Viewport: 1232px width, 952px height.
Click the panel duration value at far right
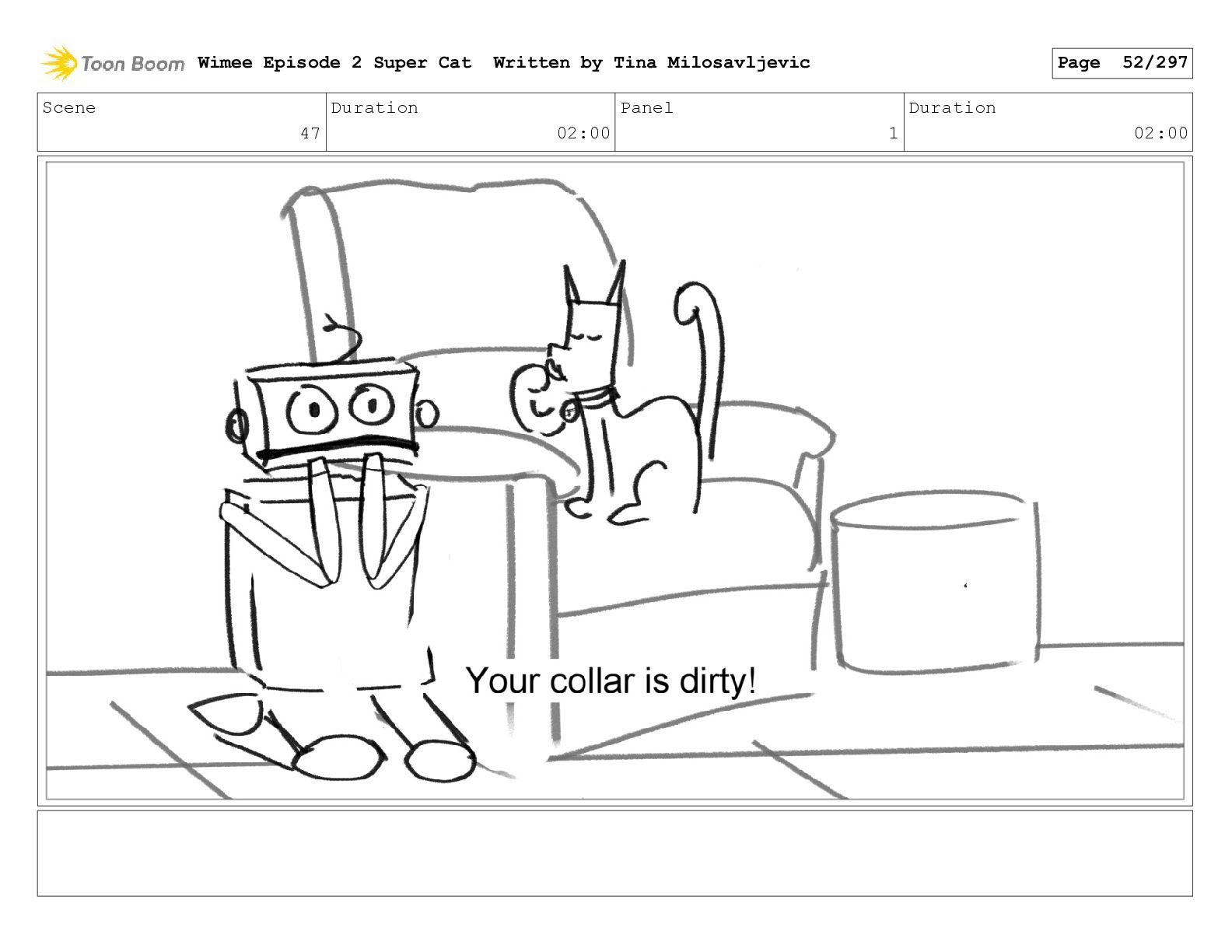[x=1161, y=133]
